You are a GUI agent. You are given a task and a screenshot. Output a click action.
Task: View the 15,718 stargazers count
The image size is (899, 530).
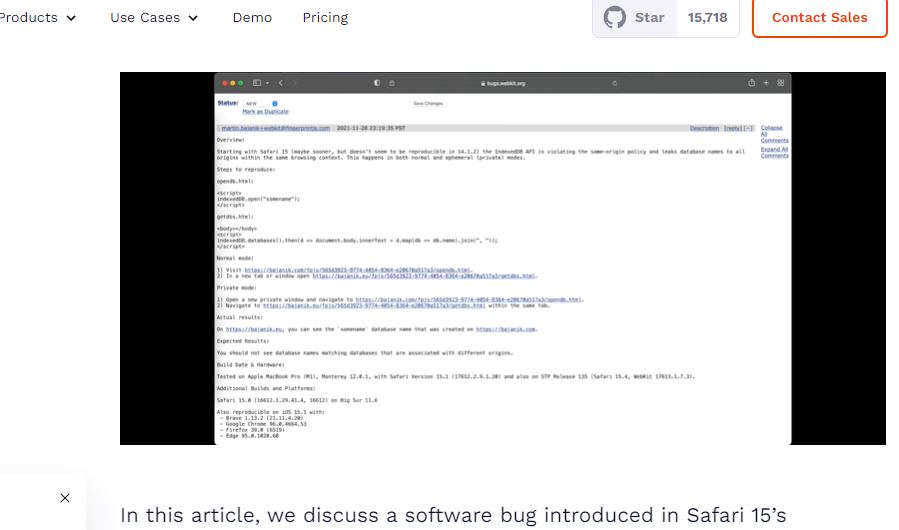point(708,18)
